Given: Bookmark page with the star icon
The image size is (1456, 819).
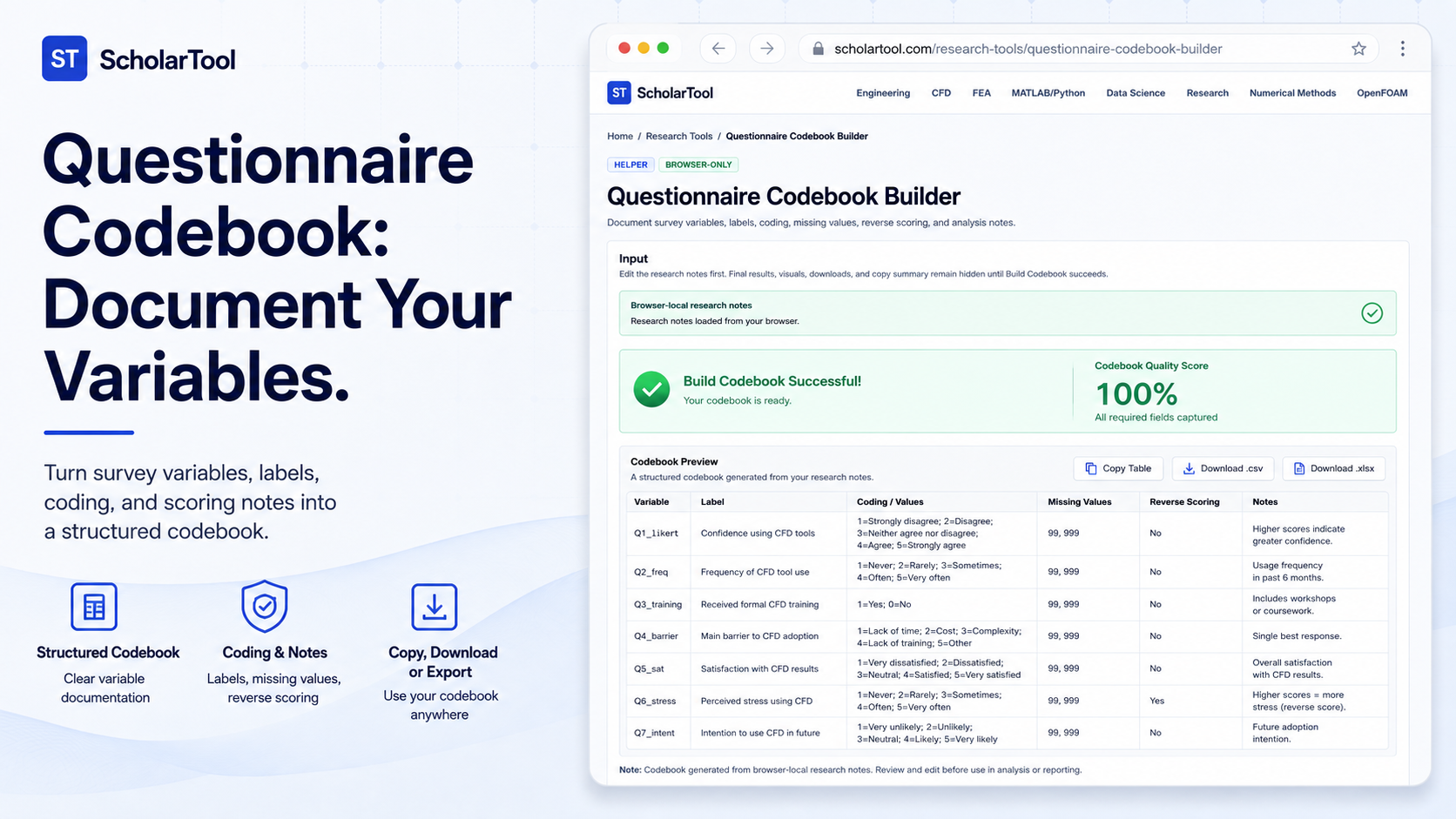Looking at the screenshot, I should click(x=1358, y=49).
